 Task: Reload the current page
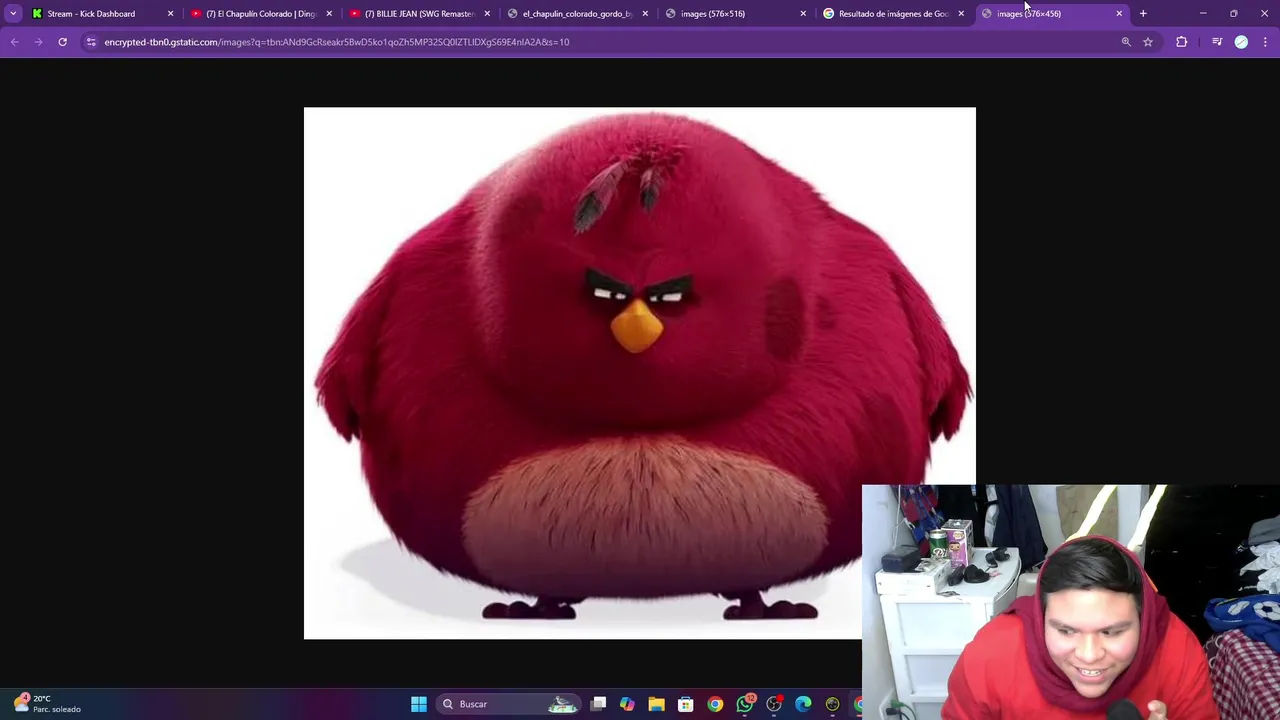click(x=62, y=42)
